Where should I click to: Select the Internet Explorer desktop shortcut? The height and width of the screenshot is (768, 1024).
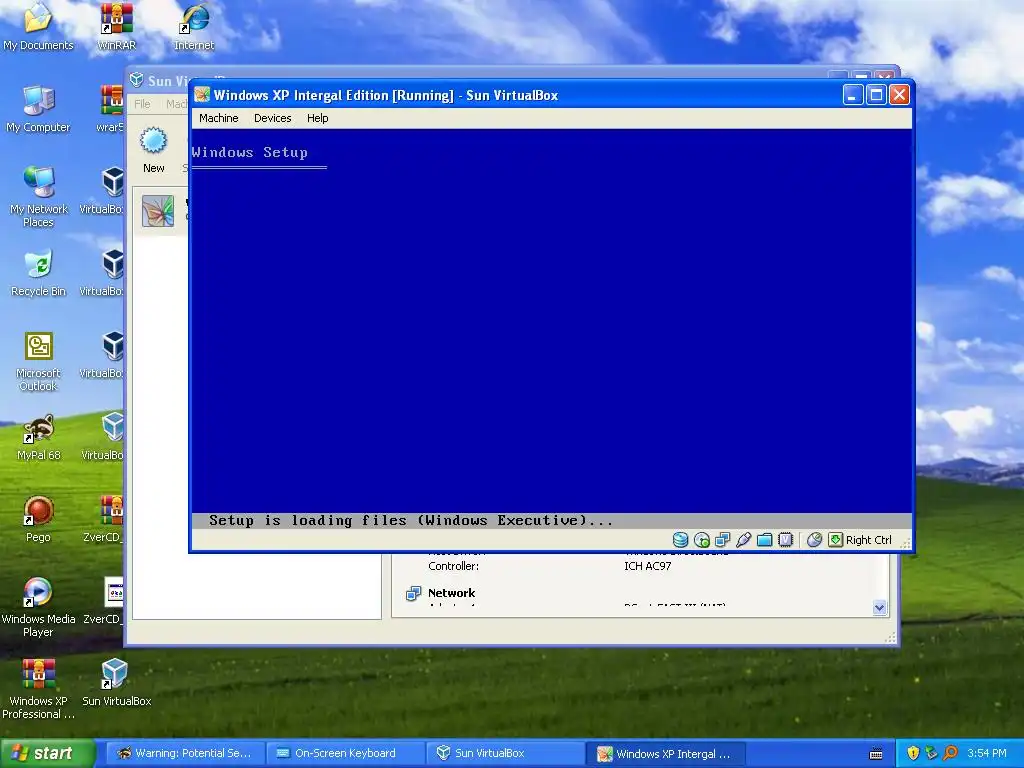point(194,26)
